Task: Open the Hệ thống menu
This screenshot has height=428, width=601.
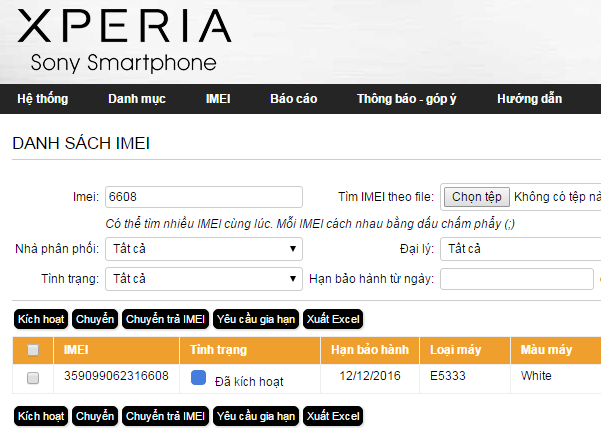Action: pos(43,99)
